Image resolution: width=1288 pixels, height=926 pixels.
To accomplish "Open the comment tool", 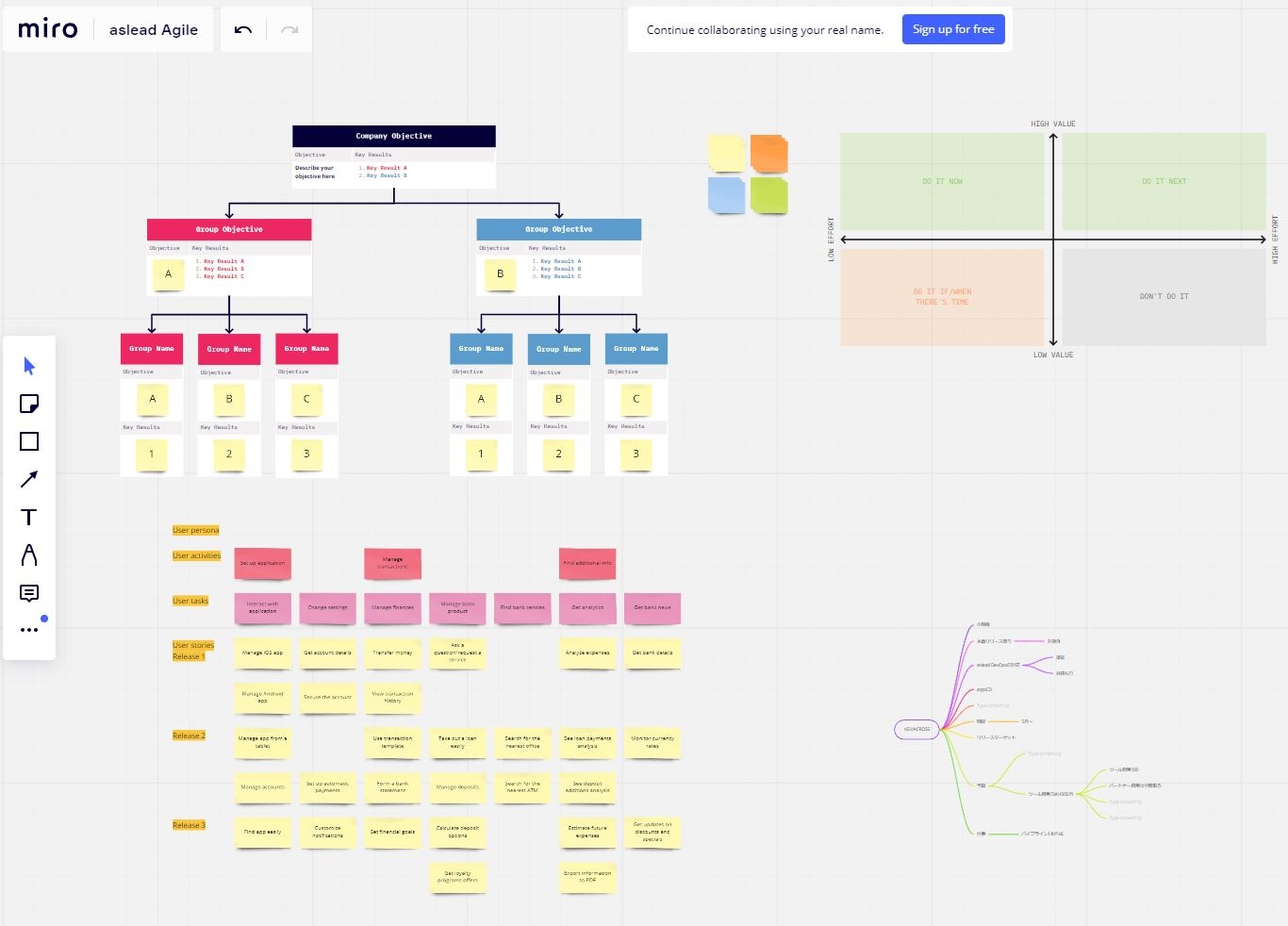I will [x=29, y=593].
